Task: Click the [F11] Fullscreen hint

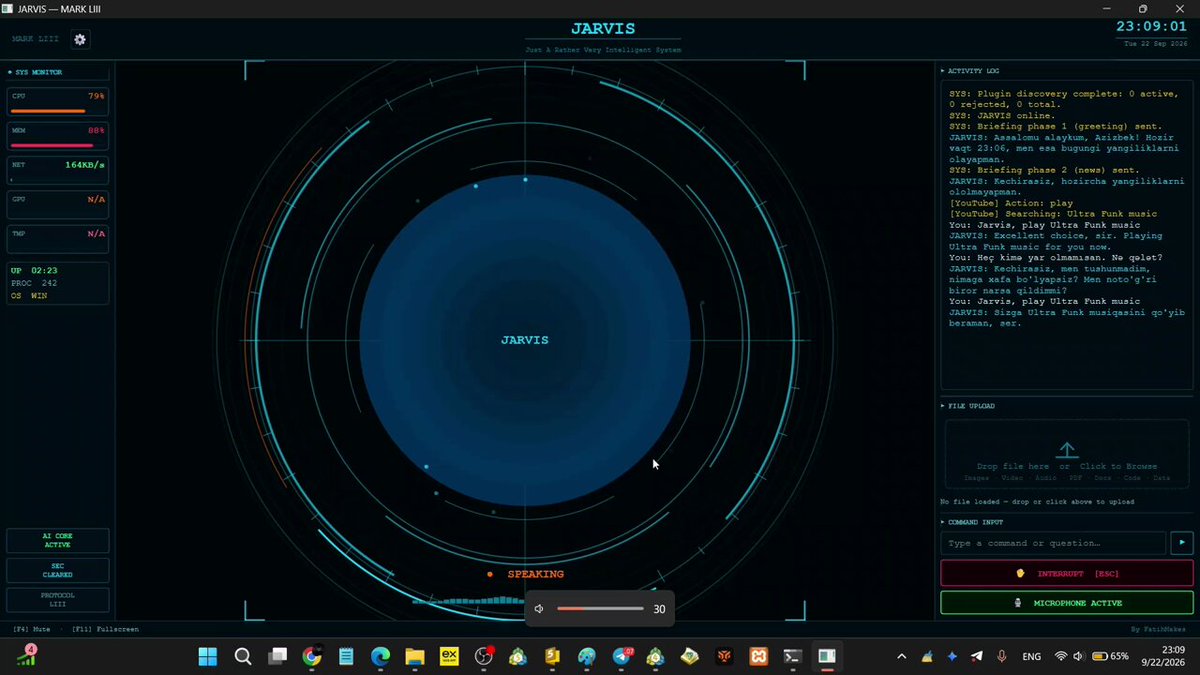Action: click(x=106, y=629)
